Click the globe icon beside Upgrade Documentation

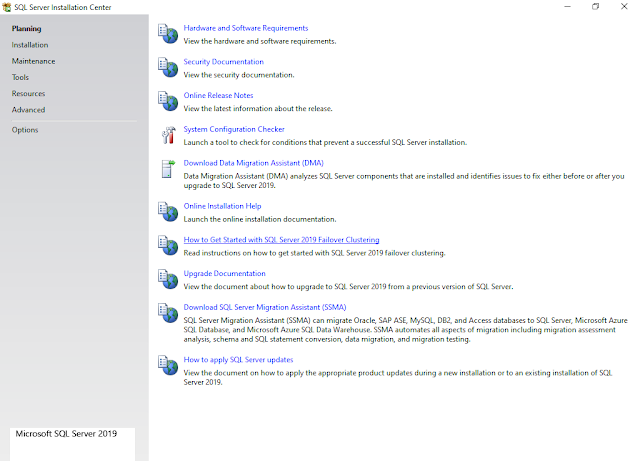click(x=168, y=279)
